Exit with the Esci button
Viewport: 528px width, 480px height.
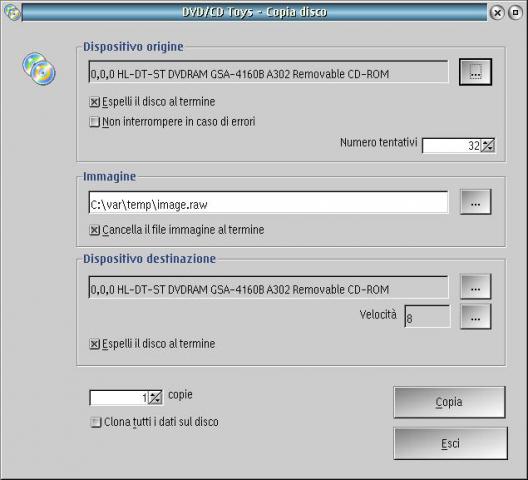[450, 443]
